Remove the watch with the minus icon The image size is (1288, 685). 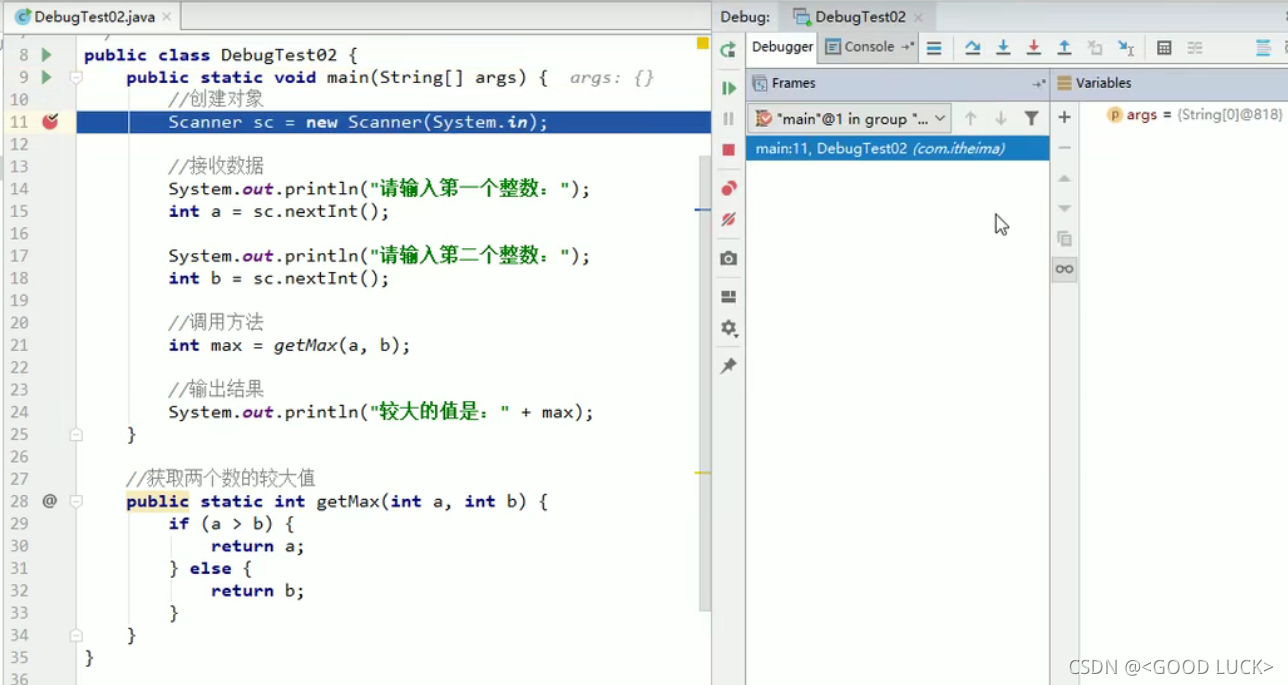pyautogui.click(x=1064, y=147)
